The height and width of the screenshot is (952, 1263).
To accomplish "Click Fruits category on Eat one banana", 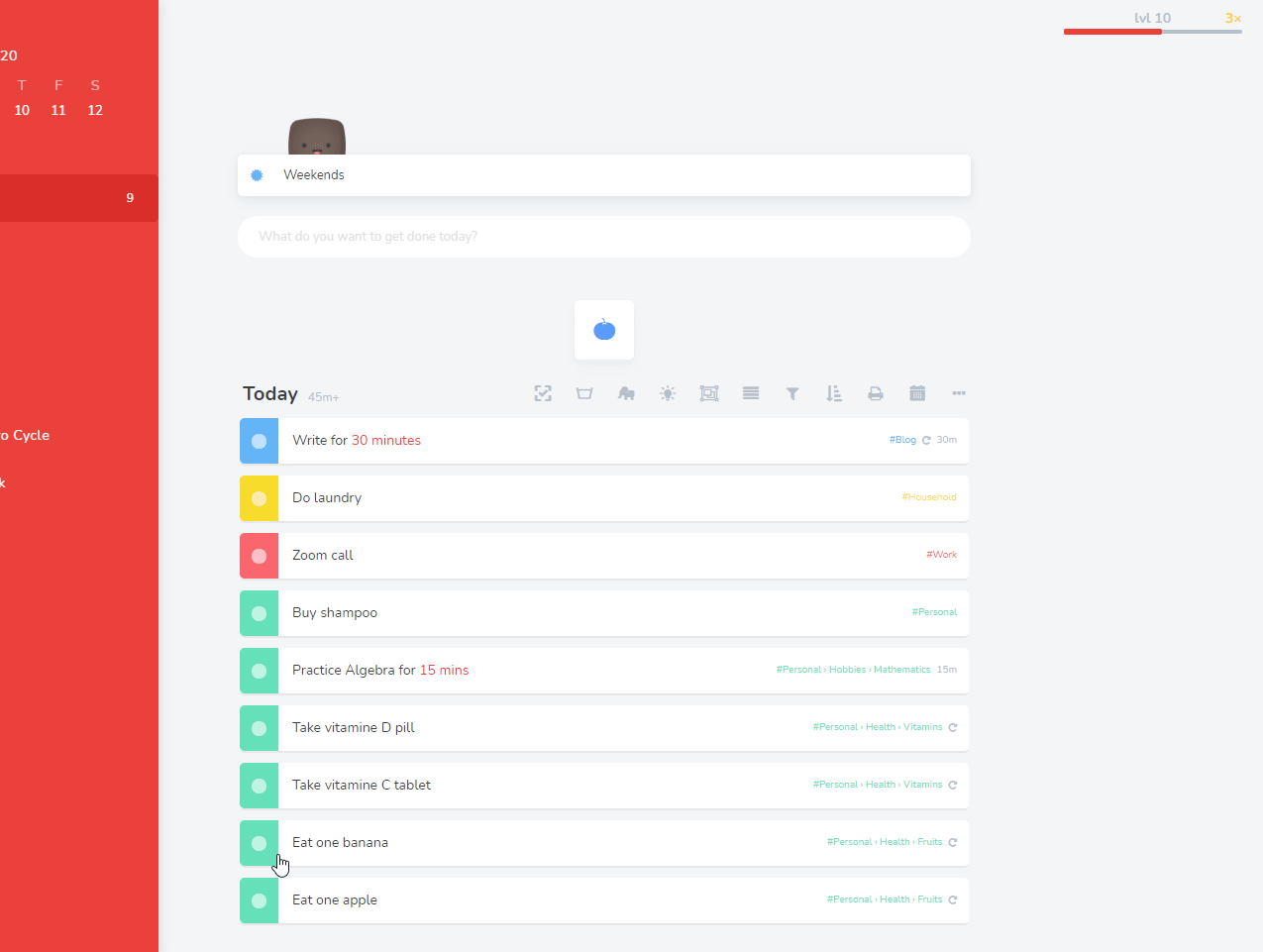I will [x=930, y=842].
